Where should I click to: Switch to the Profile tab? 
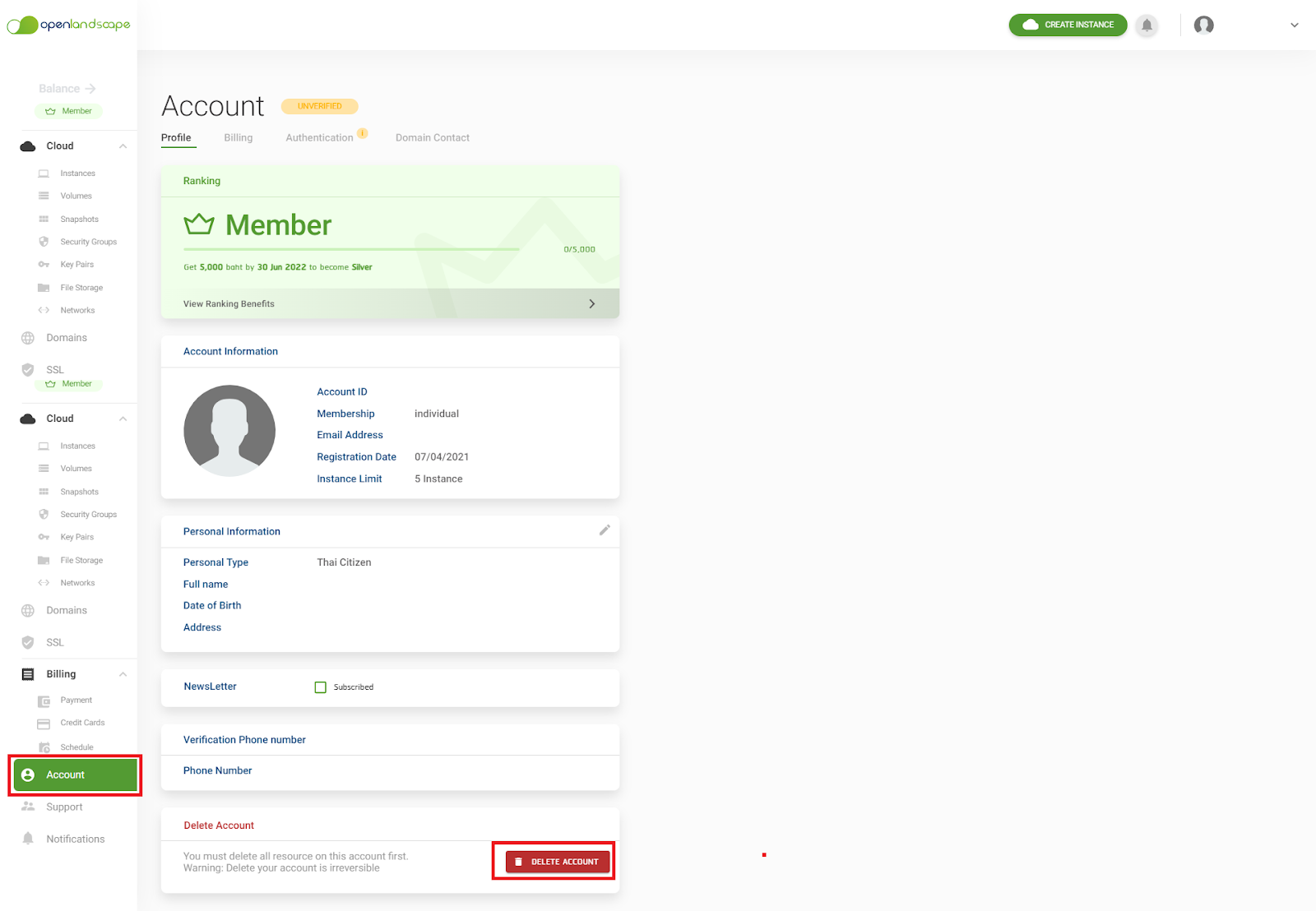point(176,137)
